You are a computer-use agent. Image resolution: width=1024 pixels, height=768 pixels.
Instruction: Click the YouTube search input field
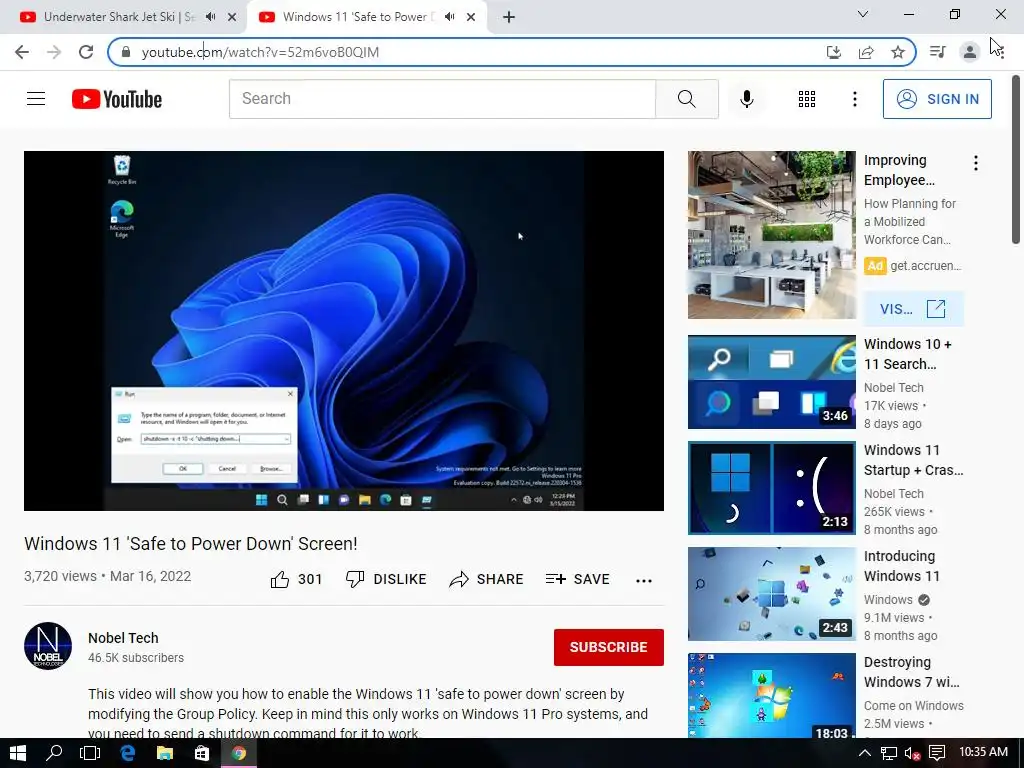coord(442,99)
